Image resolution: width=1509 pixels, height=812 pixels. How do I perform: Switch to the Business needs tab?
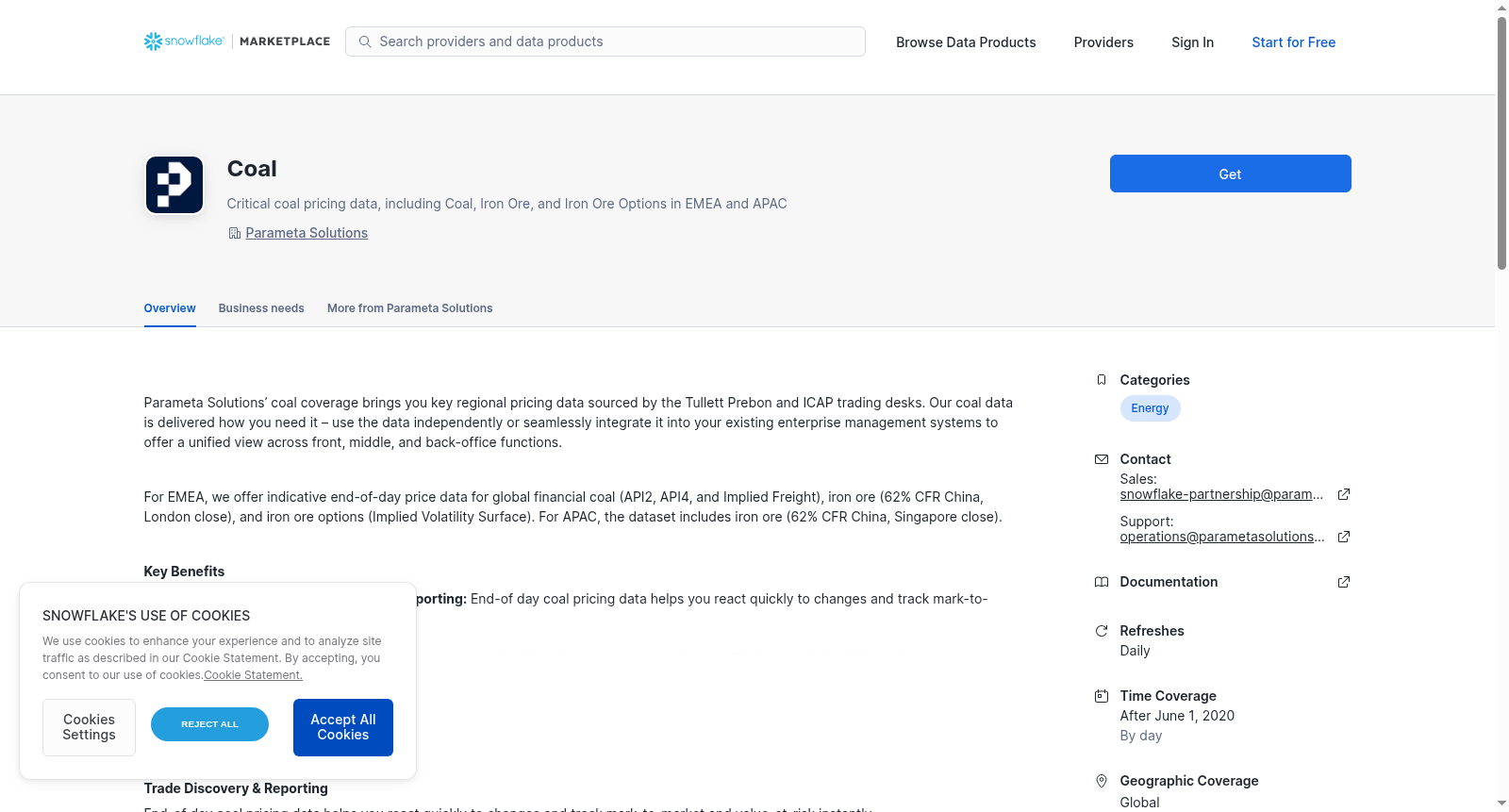(261, 308)
